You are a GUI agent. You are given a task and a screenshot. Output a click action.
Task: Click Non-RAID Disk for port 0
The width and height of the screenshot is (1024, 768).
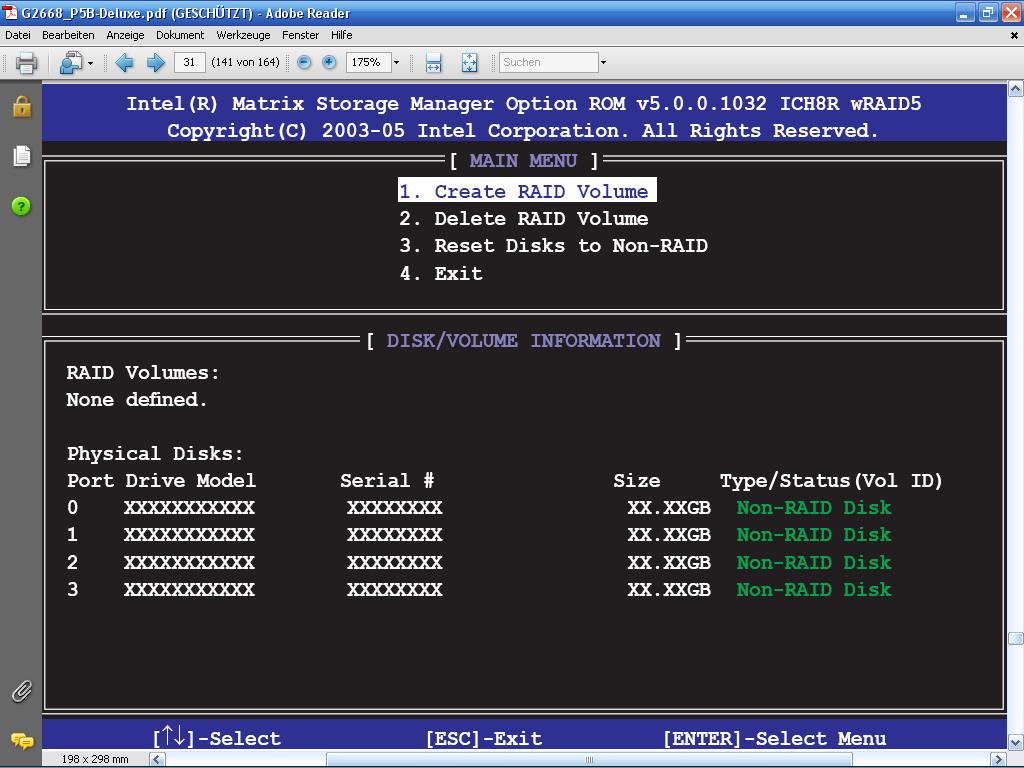814,507
